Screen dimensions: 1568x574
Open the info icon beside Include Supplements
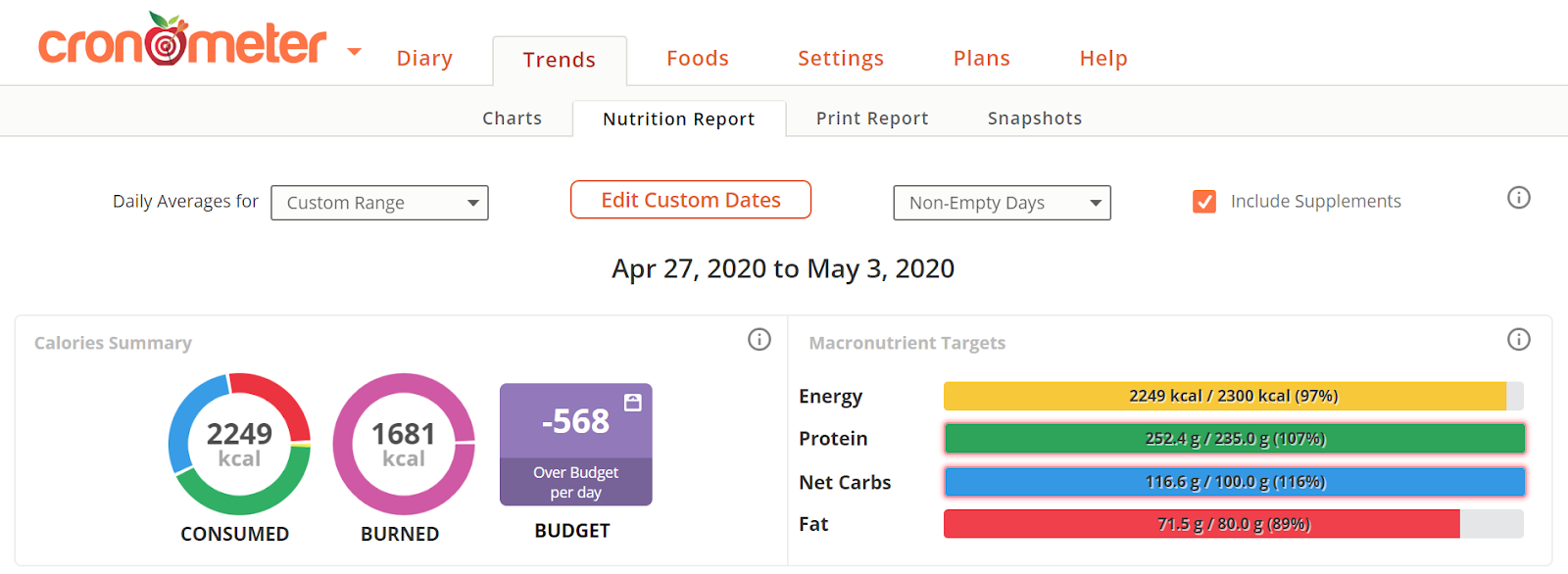[1518, 198]
